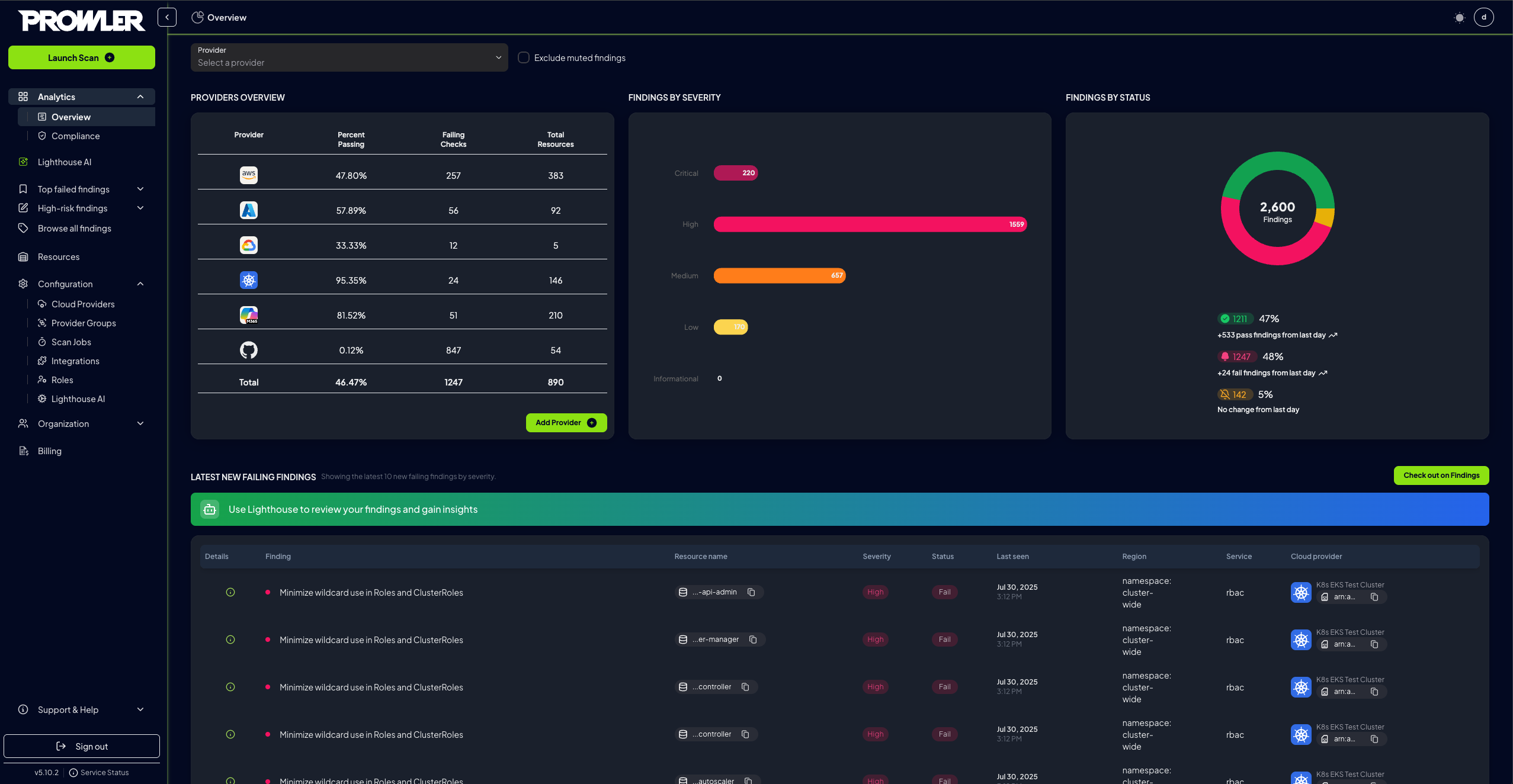1513x784 pixels.
Task: Click the High severity bar
Action: click(870, 224)
